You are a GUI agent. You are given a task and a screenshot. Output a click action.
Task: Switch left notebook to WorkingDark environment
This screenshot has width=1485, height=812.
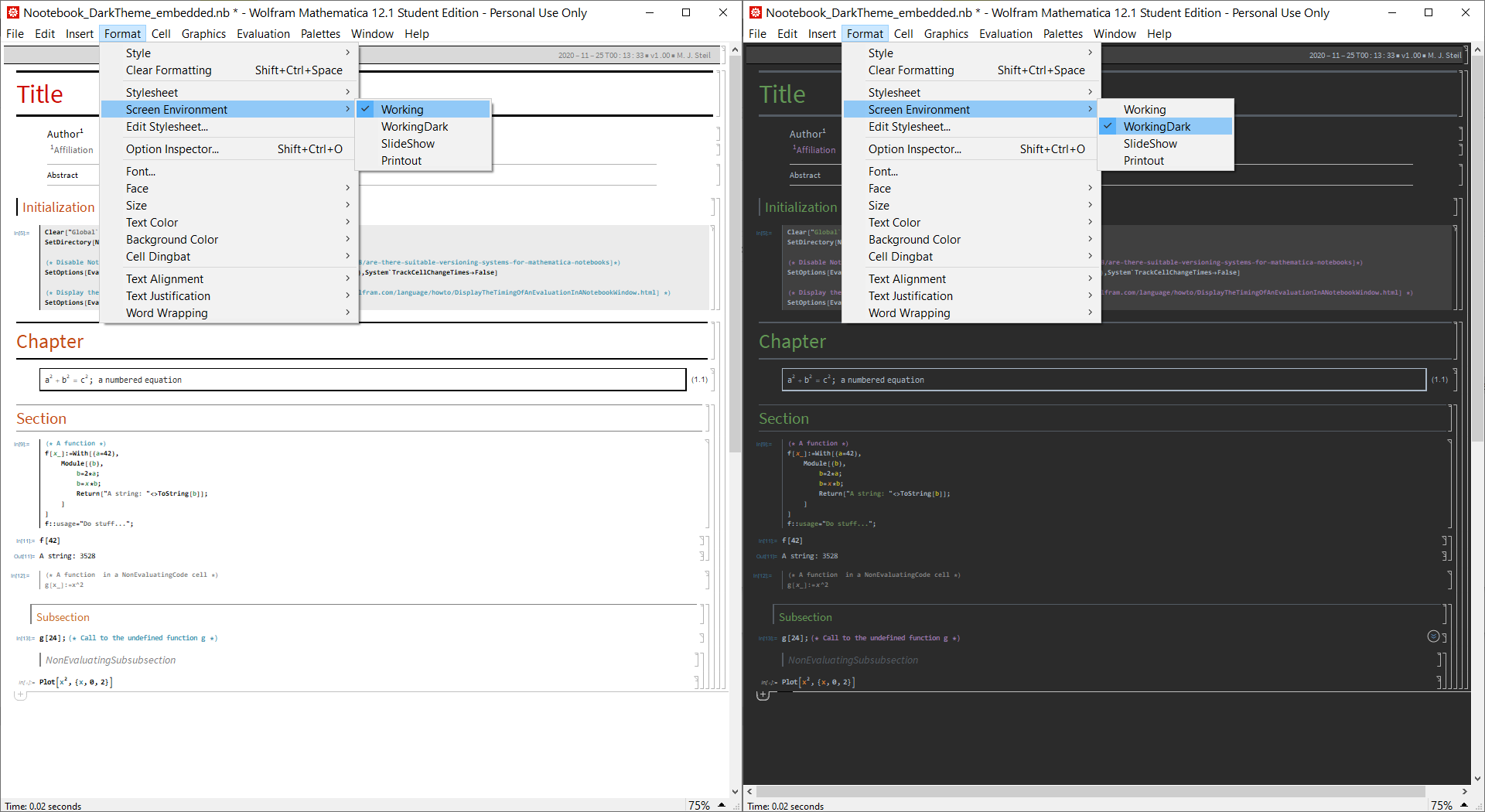pyautogui.click(x=415, y=127)
